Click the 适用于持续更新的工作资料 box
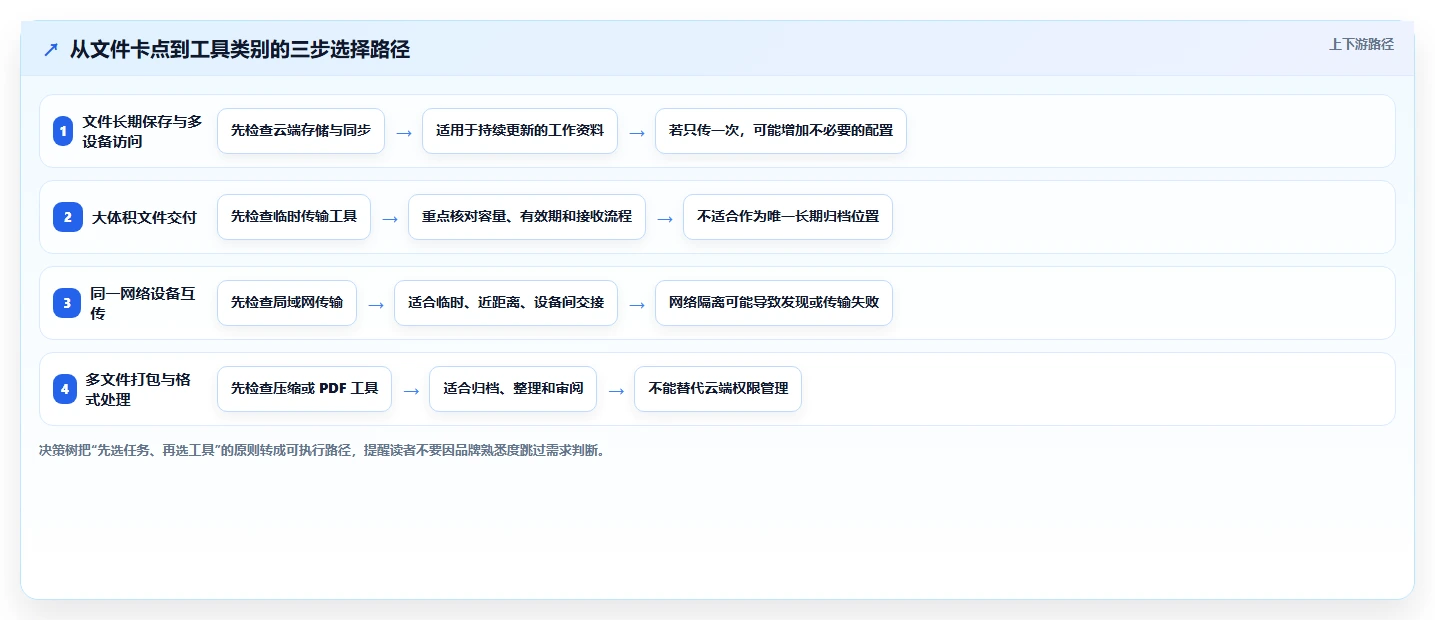1435x620 pixels. [520, 131]
